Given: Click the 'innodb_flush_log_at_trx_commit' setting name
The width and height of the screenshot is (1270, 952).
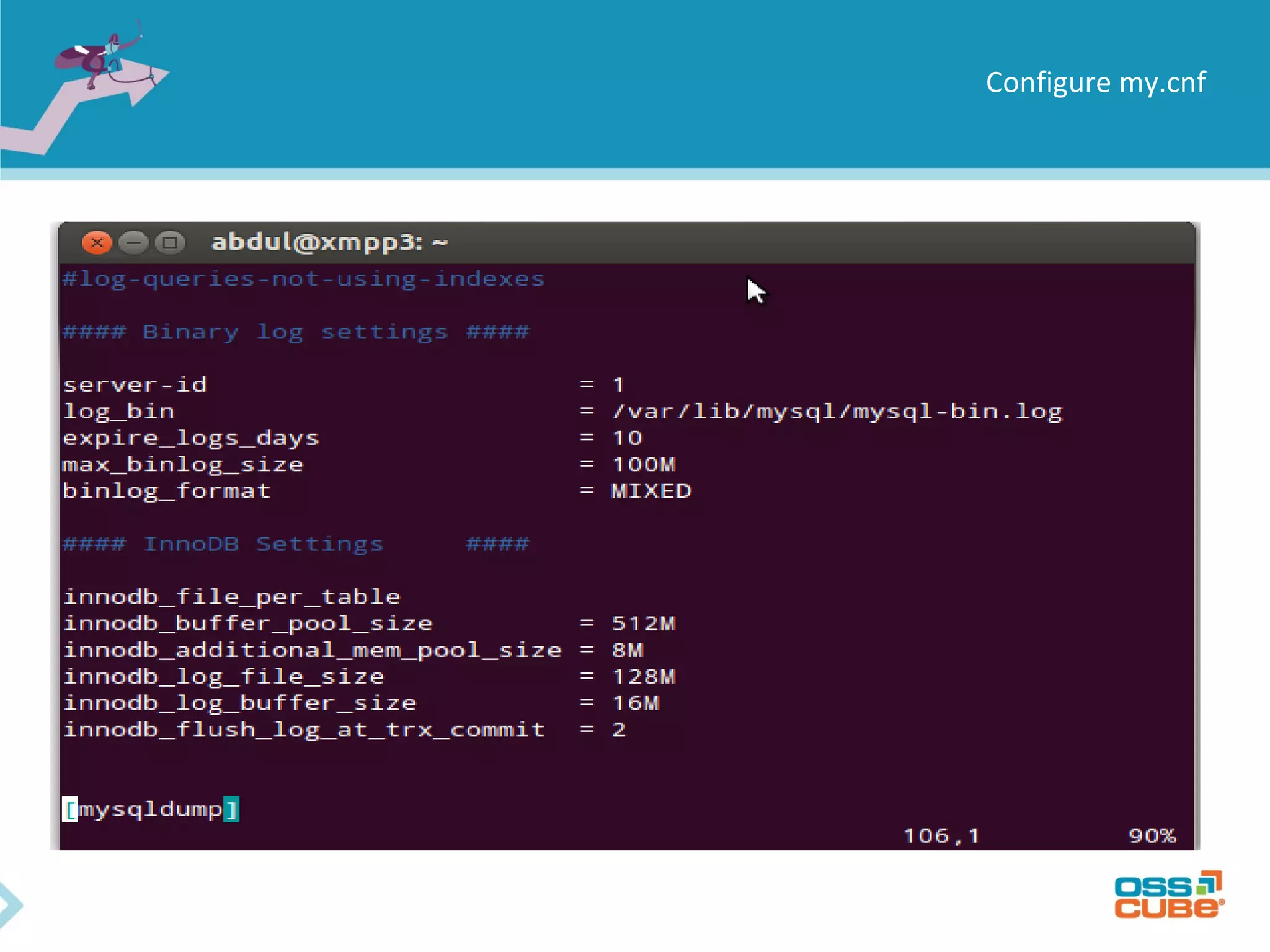Looking at the screenshot, I should [304, 730].
